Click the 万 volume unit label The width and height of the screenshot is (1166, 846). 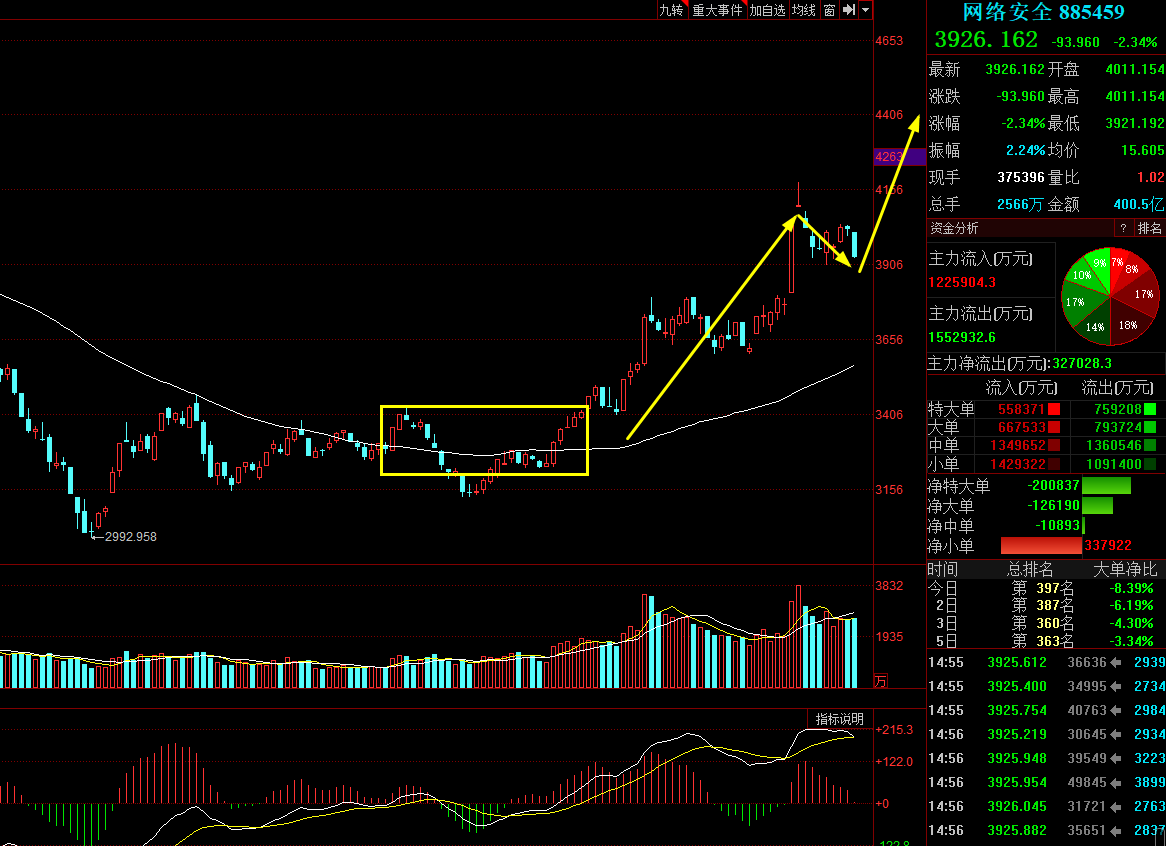(x=880, y=680)
